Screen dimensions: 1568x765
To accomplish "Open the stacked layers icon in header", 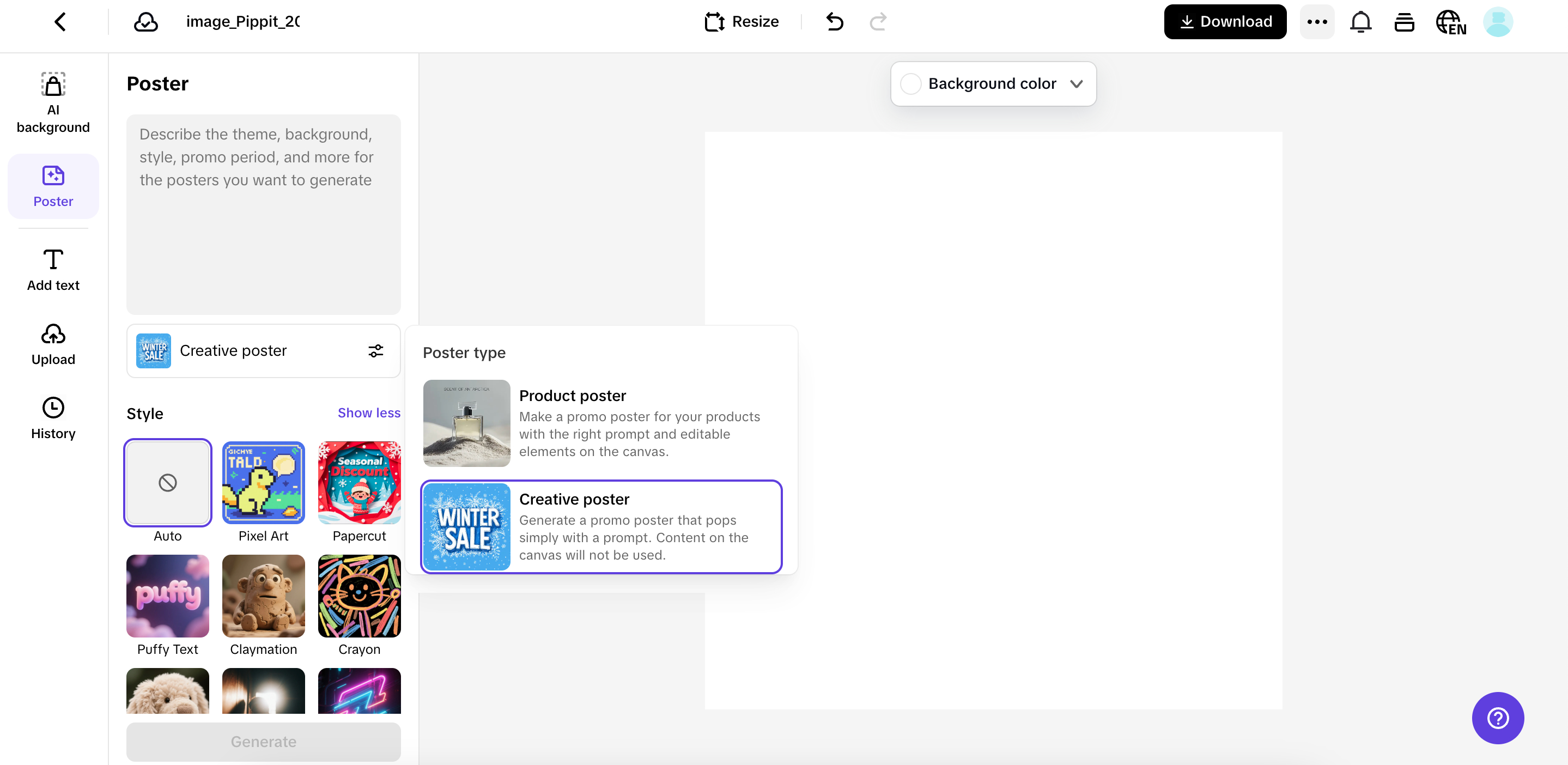I will [x=1404, y=22].
